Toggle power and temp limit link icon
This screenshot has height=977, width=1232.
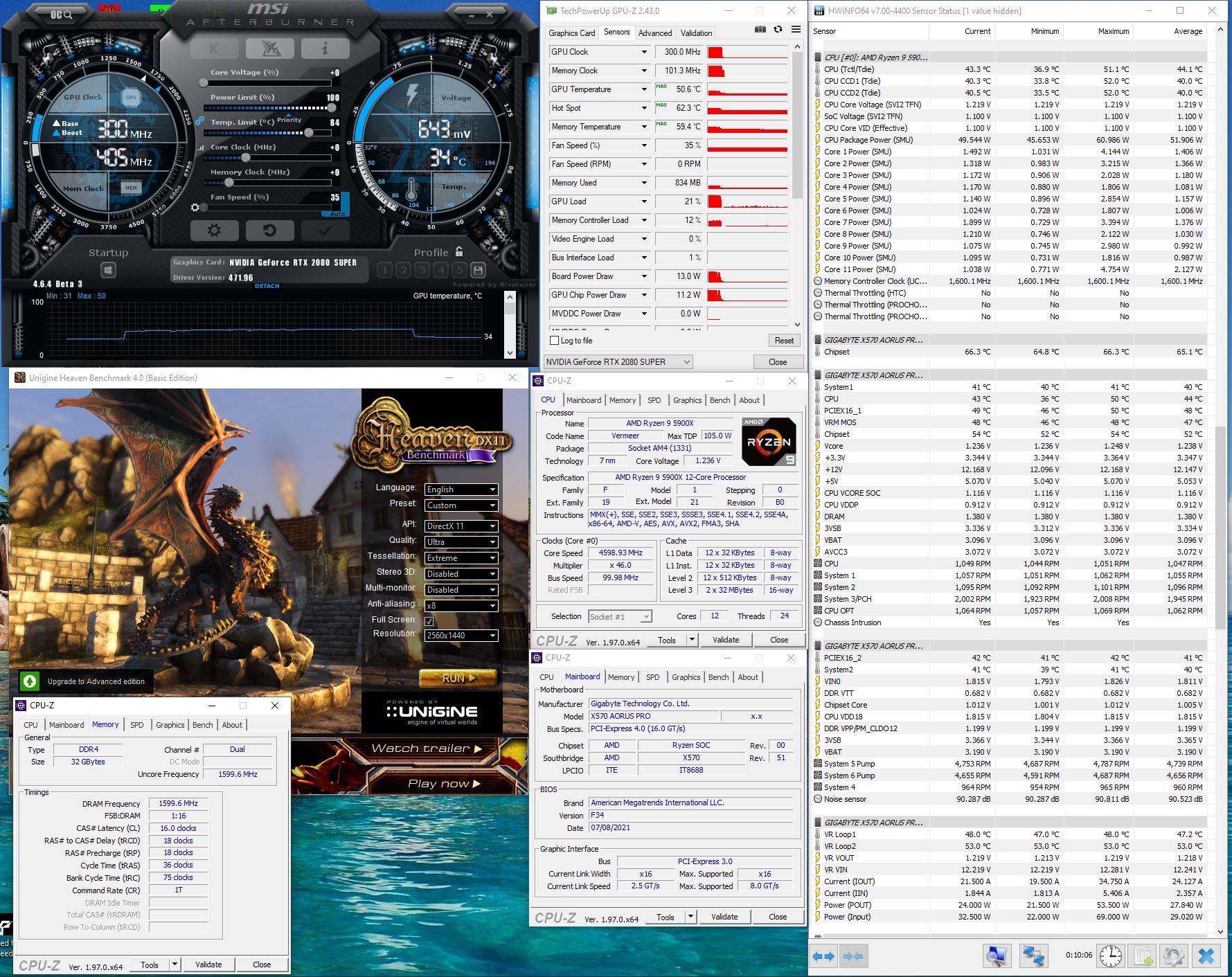click(199, 121)
